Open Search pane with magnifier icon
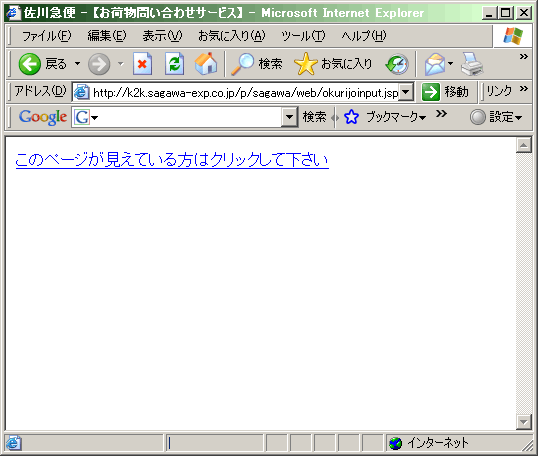 click(242, 64)
